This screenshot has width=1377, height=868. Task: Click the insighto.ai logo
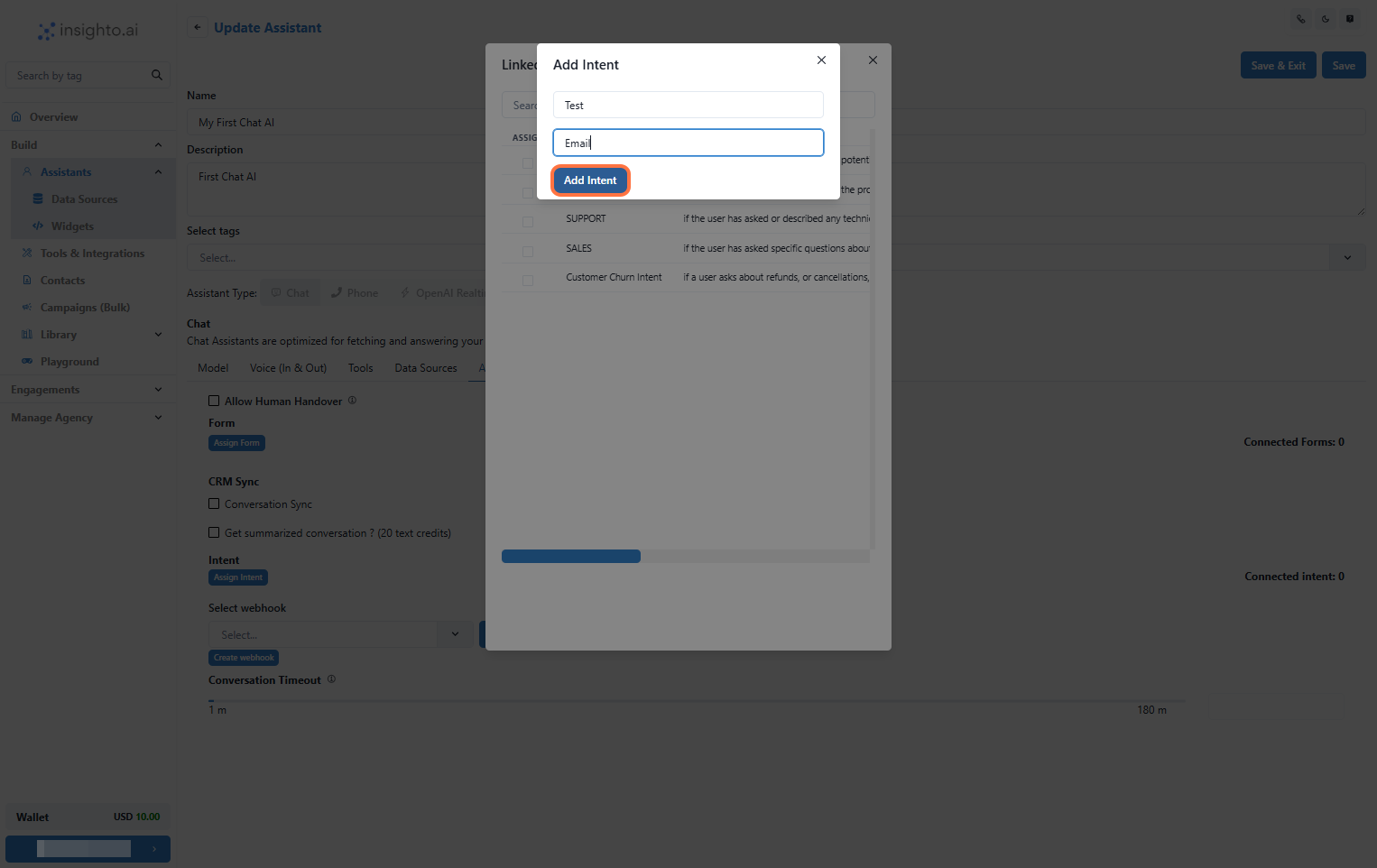pos(88,31)
